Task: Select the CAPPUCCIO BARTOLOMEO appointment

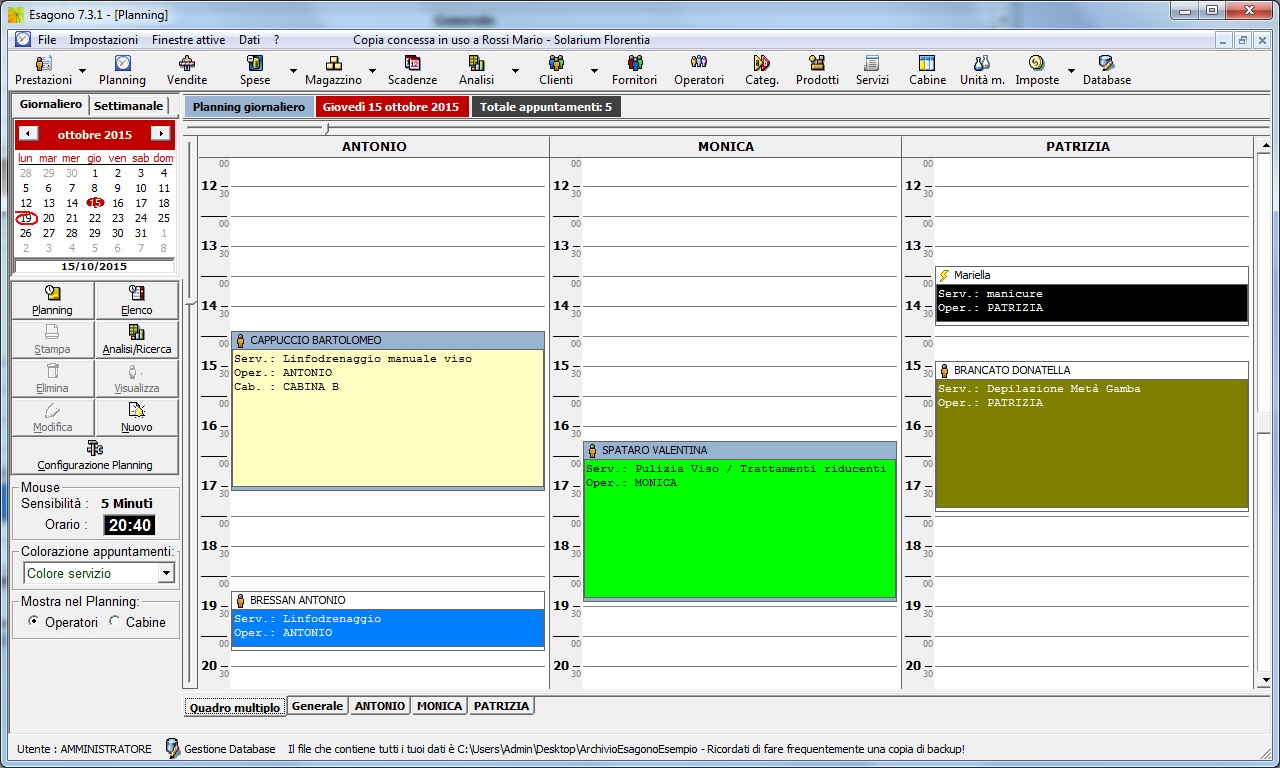Action: (x=388, y=410)
